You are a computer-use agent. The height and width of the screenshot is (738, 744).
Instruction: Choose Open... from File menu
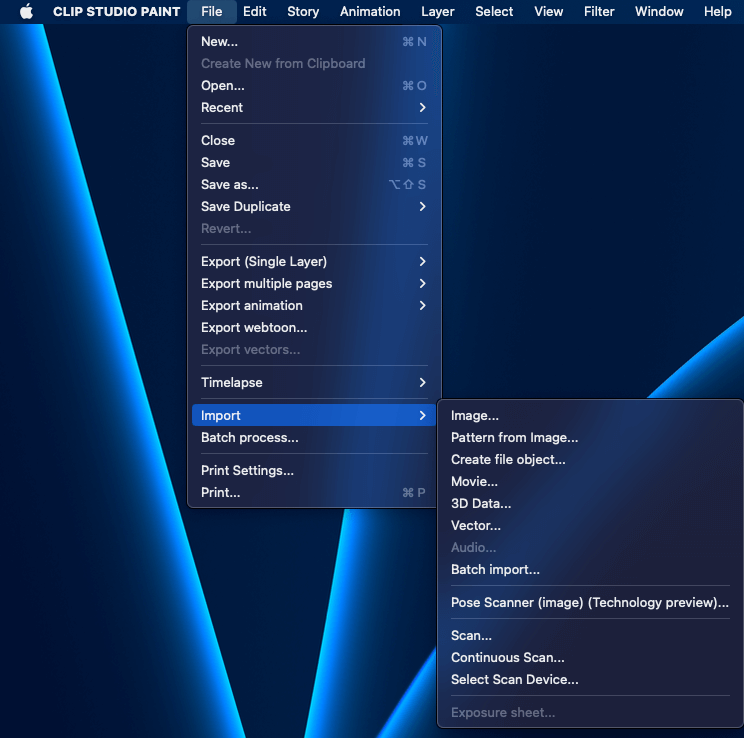[x=314, y=86]
